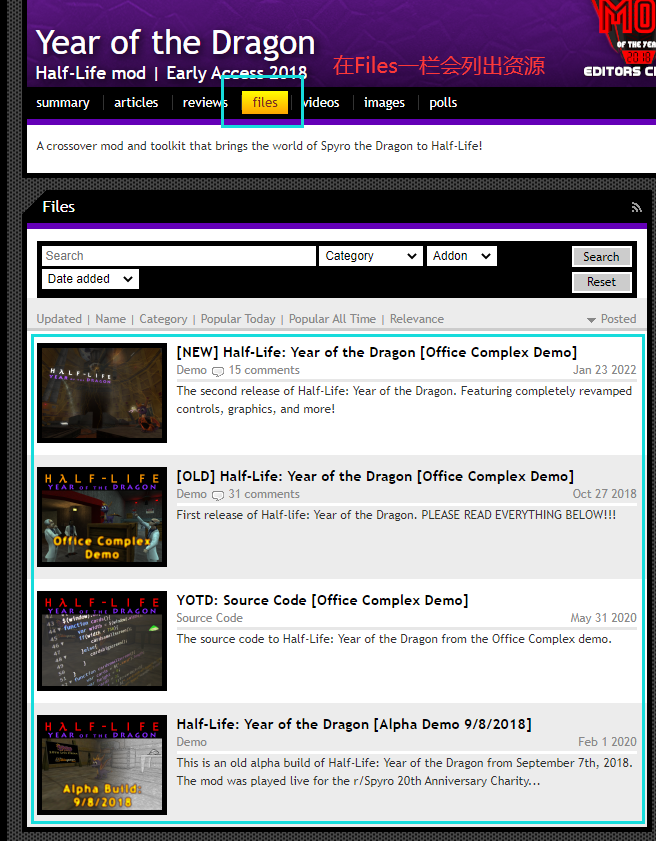Click the Feb 1 2020 date
This screenshot has width=656, height=841.
click(x=607, y=742)
